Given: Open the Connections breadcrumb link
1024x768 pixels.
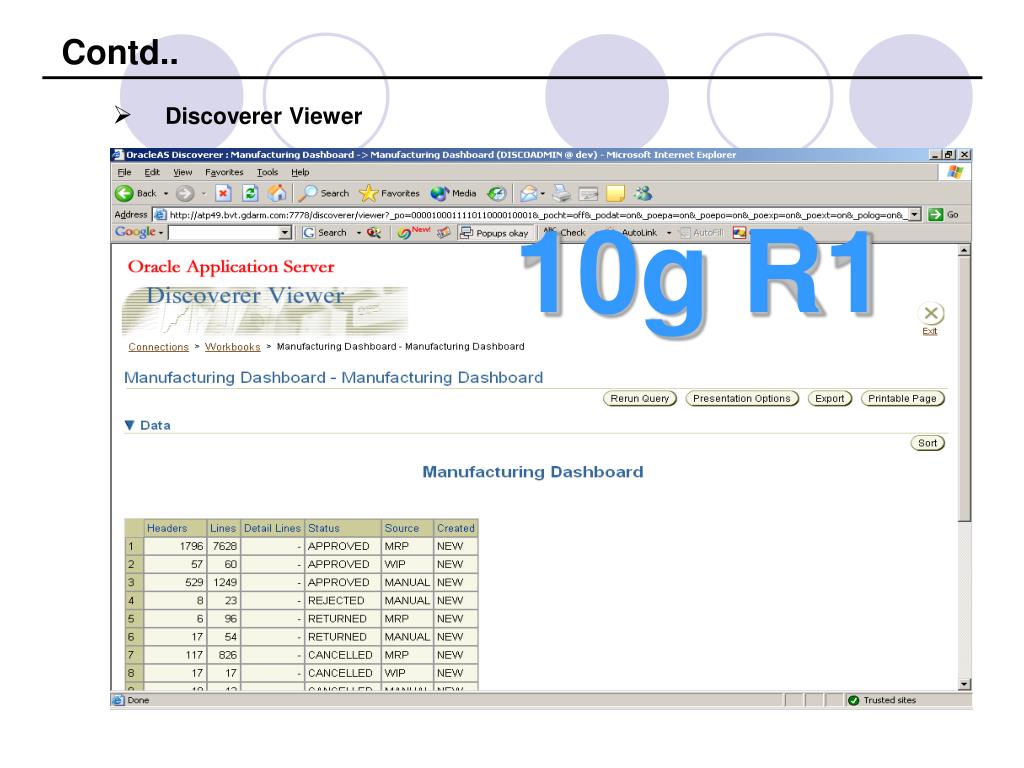Looking at the screenshot, I should click(x=158, y=347).
